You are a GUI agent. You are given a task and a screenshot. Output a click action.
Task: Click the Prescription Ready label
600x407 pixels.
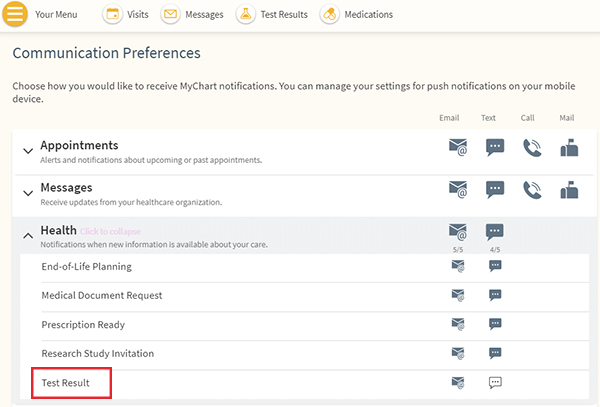coord(83,325)
